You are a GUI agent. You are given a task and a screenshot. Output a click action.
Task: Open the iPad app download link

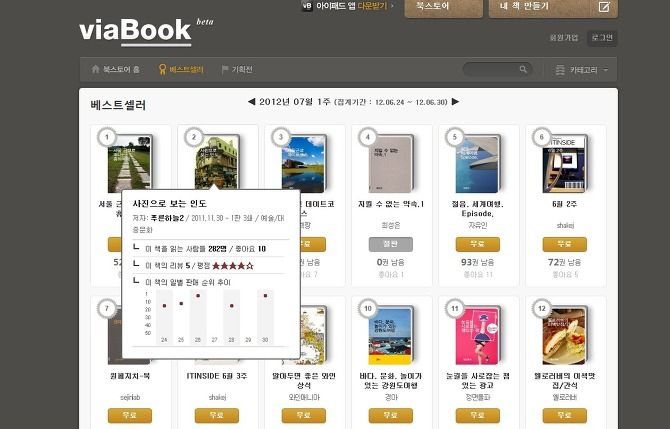point(352,6)
